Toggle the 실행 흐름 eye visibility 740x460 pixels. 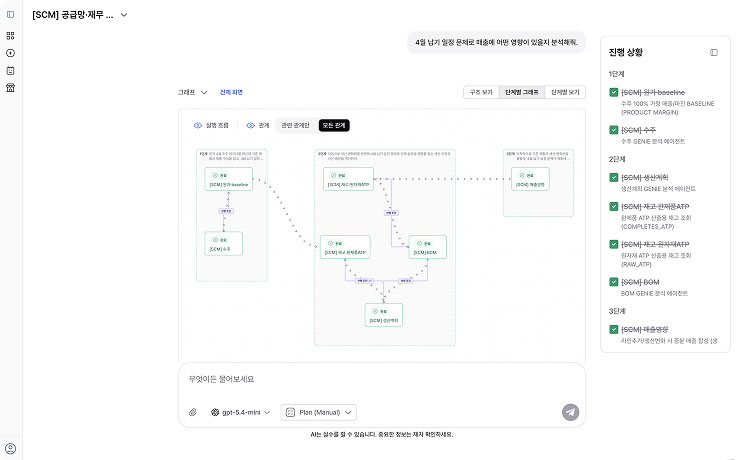(x=198, y=125)
